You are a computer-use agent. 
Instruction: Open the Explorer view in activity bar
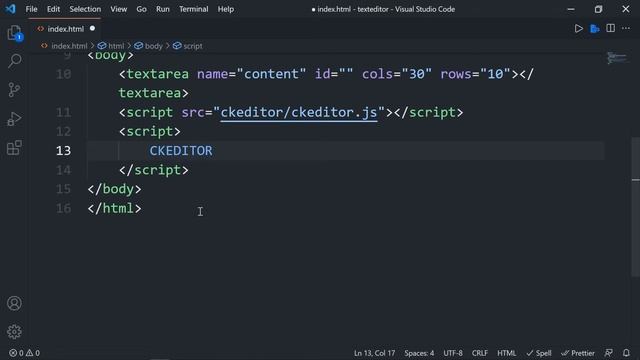(x=15, y=33)
